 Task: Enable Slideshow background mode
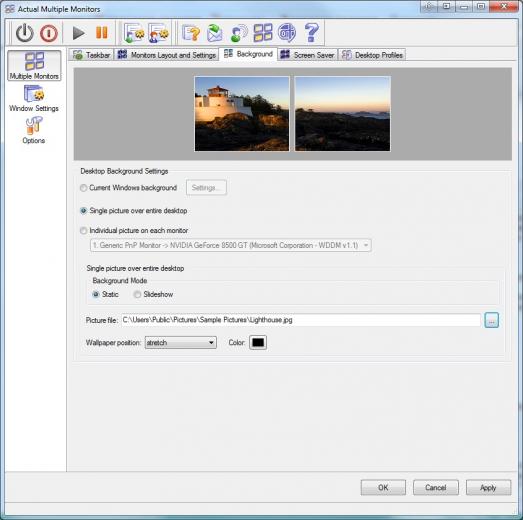click(137, 294)
